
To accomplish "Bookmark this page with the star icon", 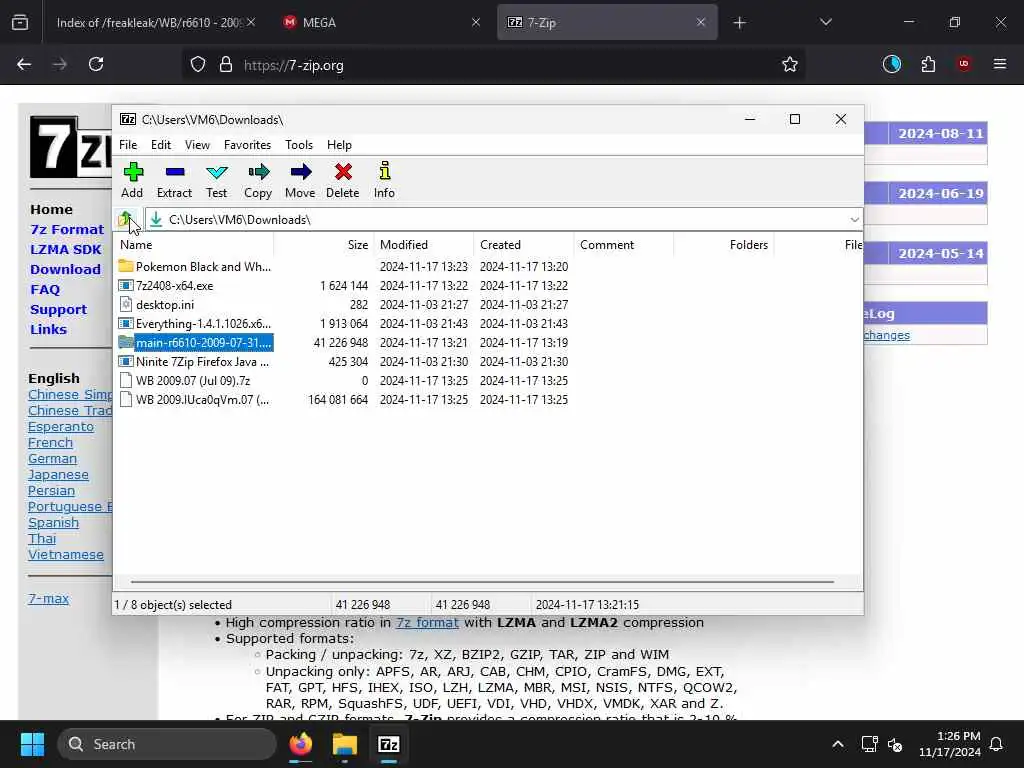I will coord(790,64).
